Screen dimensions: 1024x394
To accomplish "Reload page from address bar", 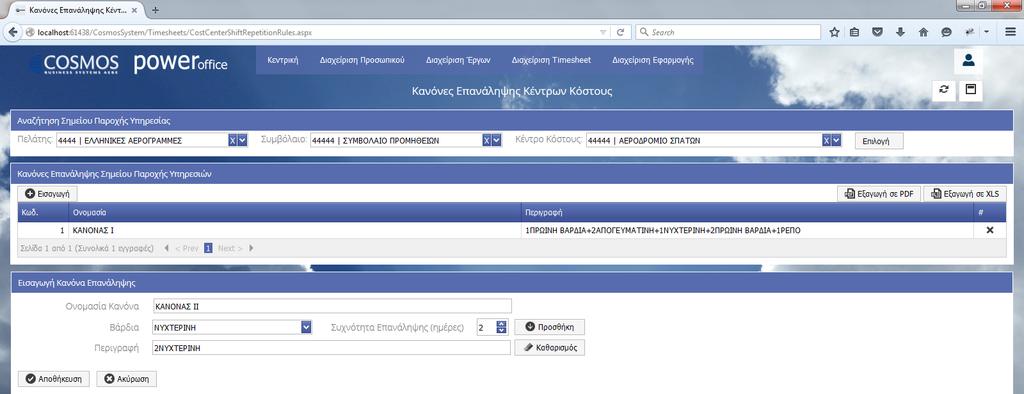I will pos(620,32).
